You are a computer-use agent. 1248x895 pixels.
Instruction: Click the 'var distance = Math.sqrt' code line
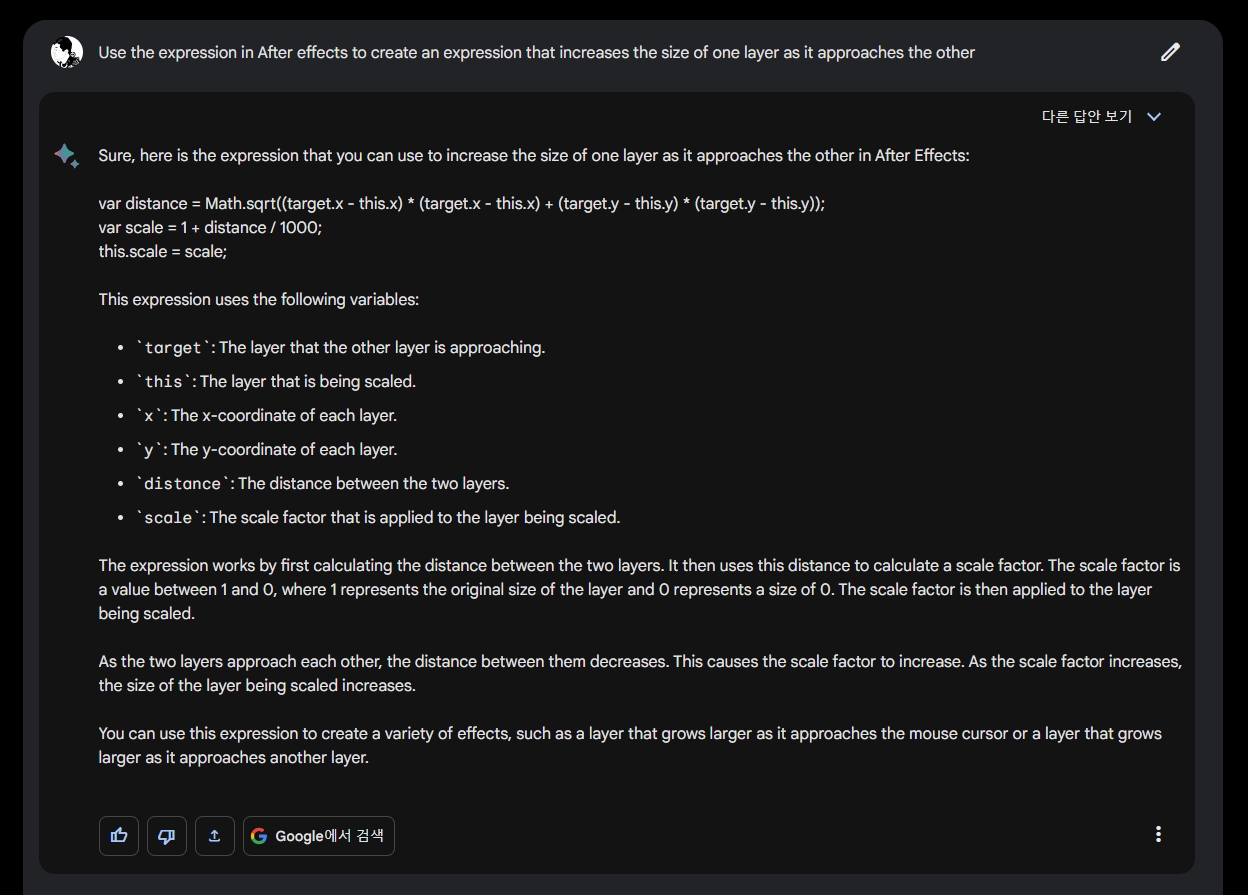tap(462, 203)
